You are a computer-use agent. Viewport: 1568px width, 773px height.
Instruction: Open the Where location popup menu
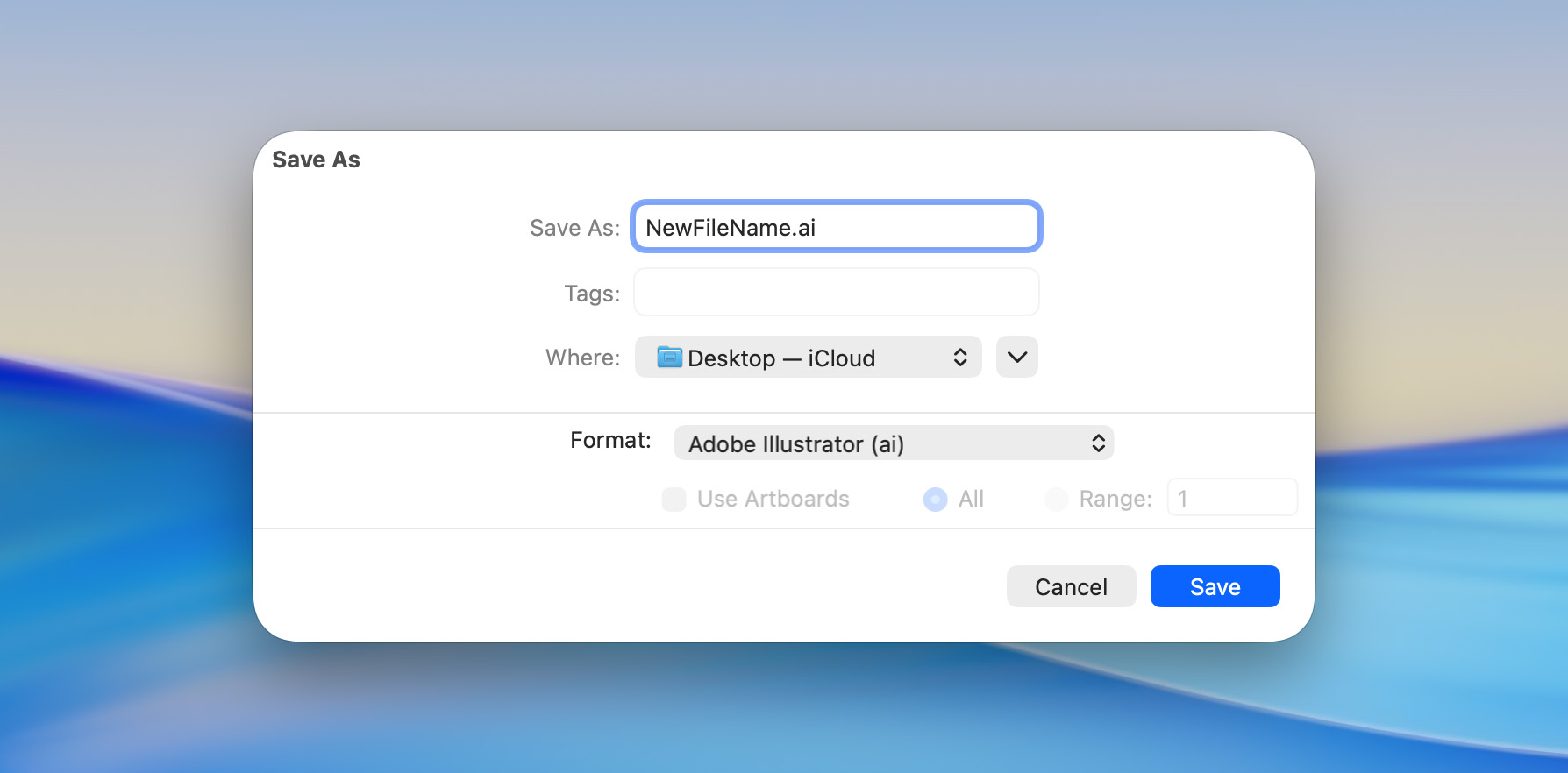pos(807,358)
